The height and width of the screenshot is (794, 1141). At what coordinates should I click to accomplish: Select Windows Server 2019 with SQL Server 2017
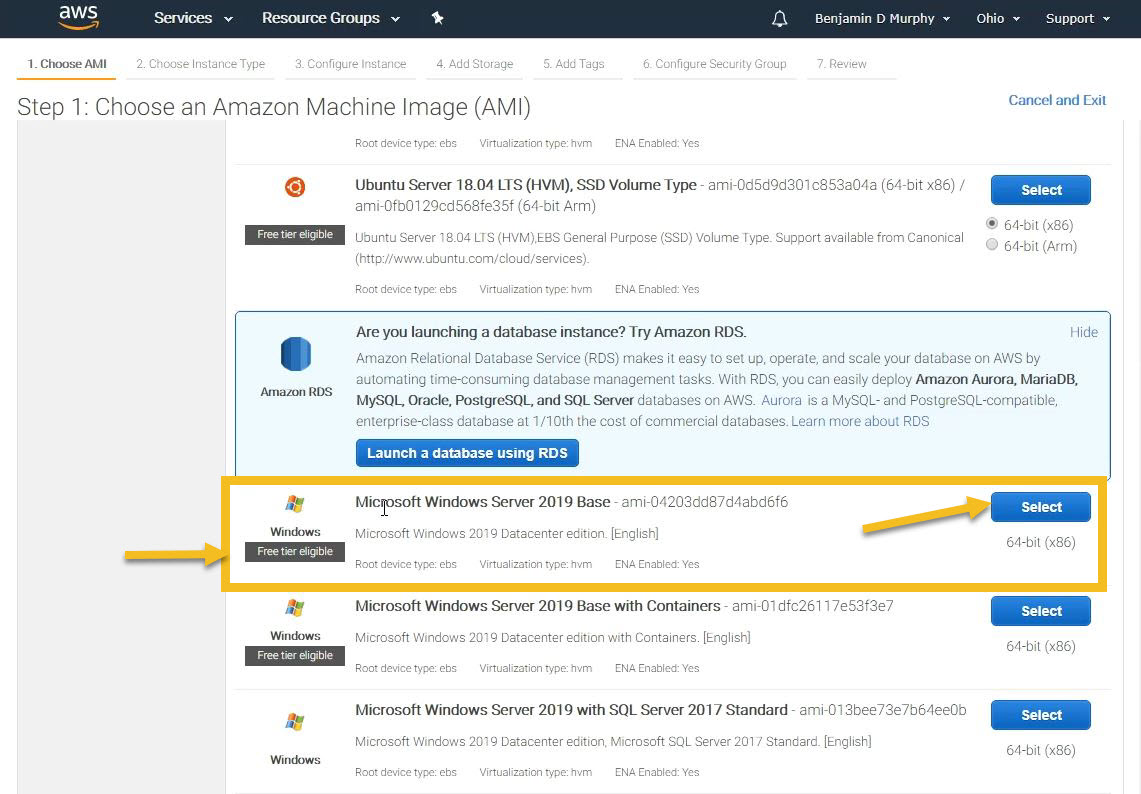click(1041, 715)
